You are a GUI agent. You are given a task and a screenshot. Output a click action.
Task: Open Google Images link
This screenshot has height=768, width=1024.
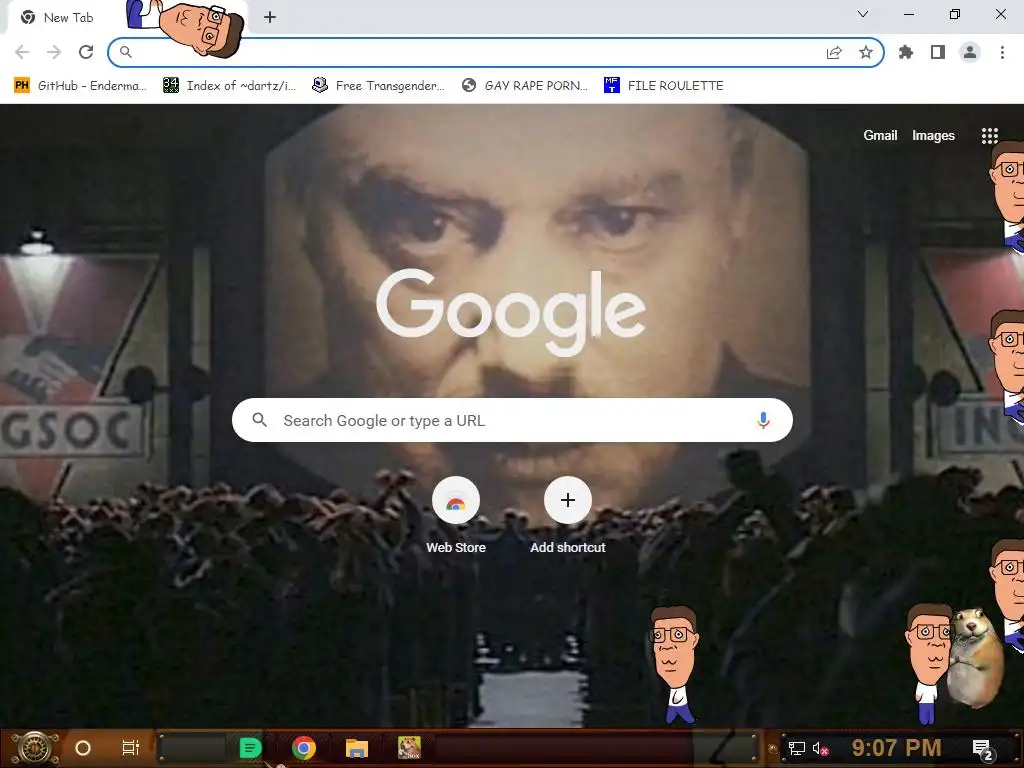point(933,136)
